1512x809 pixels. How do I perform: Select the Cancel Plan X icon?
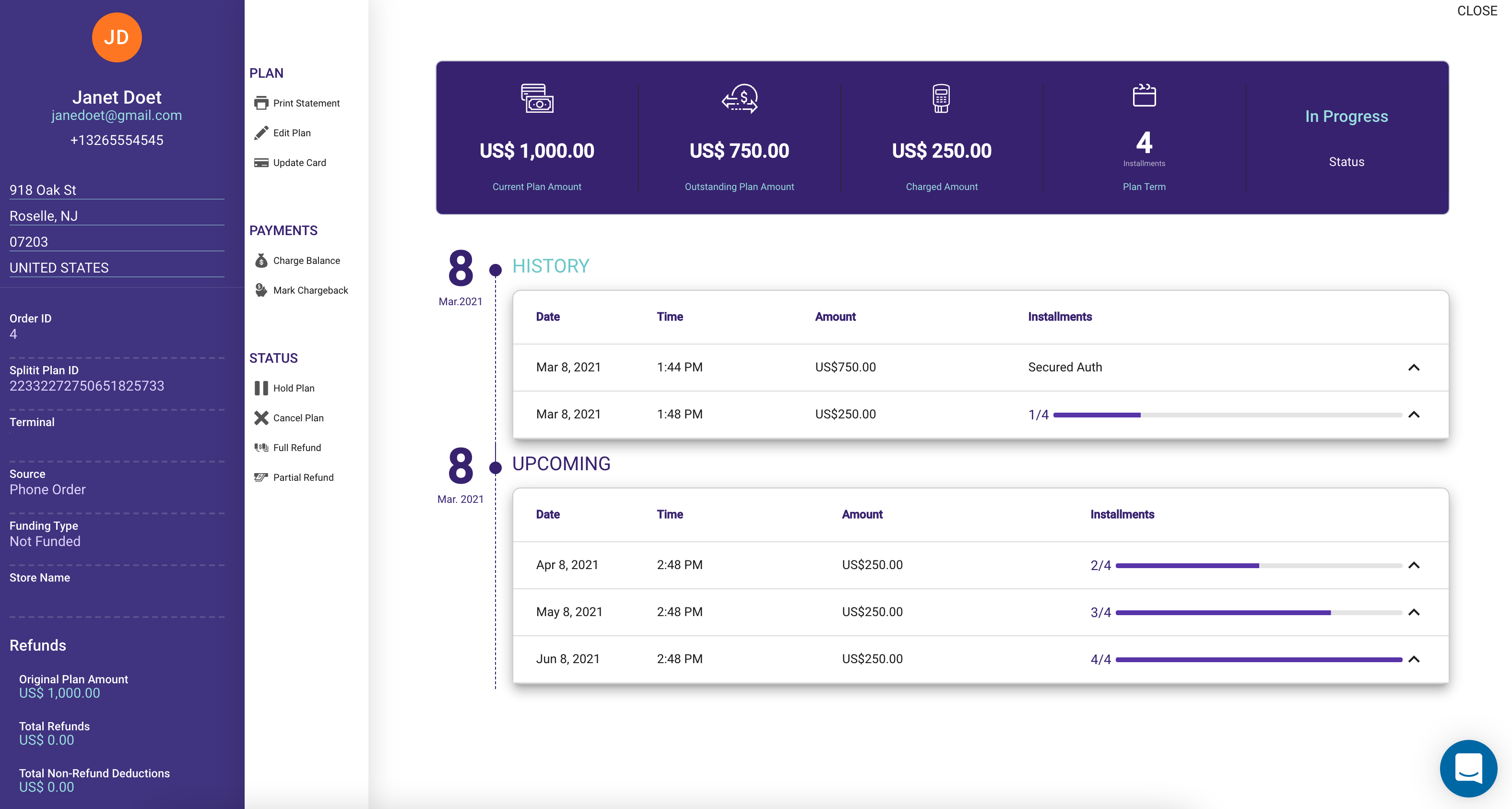click(261, 417)
